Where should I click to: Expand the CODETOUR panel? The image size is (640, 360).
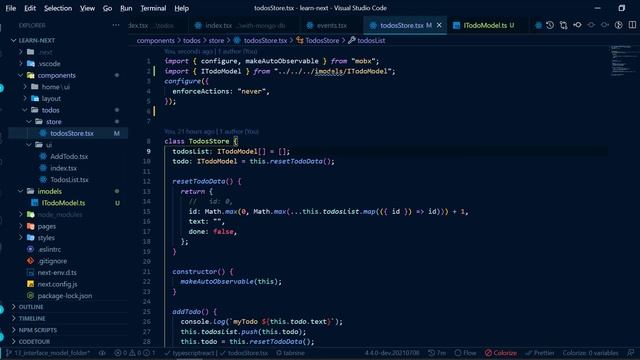34,342
